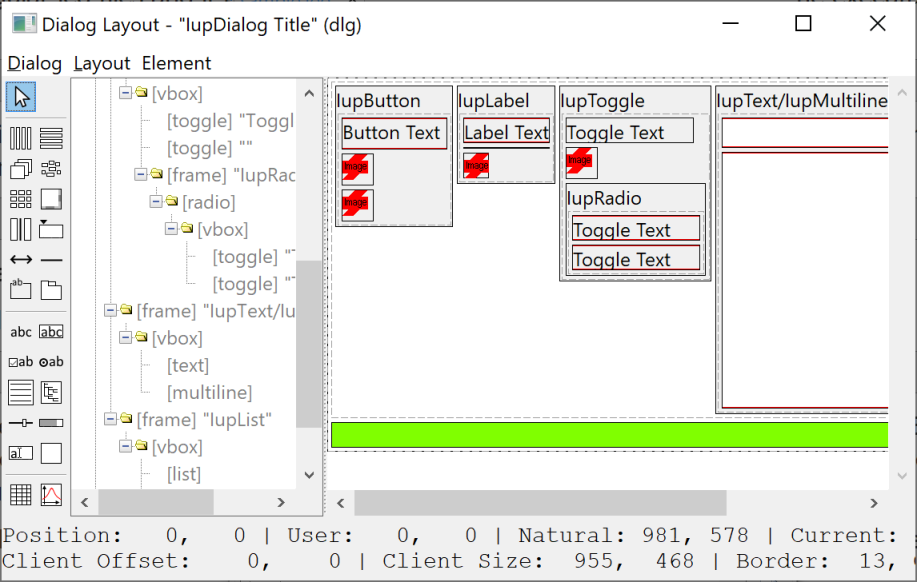Choose the radio button element tool

pos(51,362)
